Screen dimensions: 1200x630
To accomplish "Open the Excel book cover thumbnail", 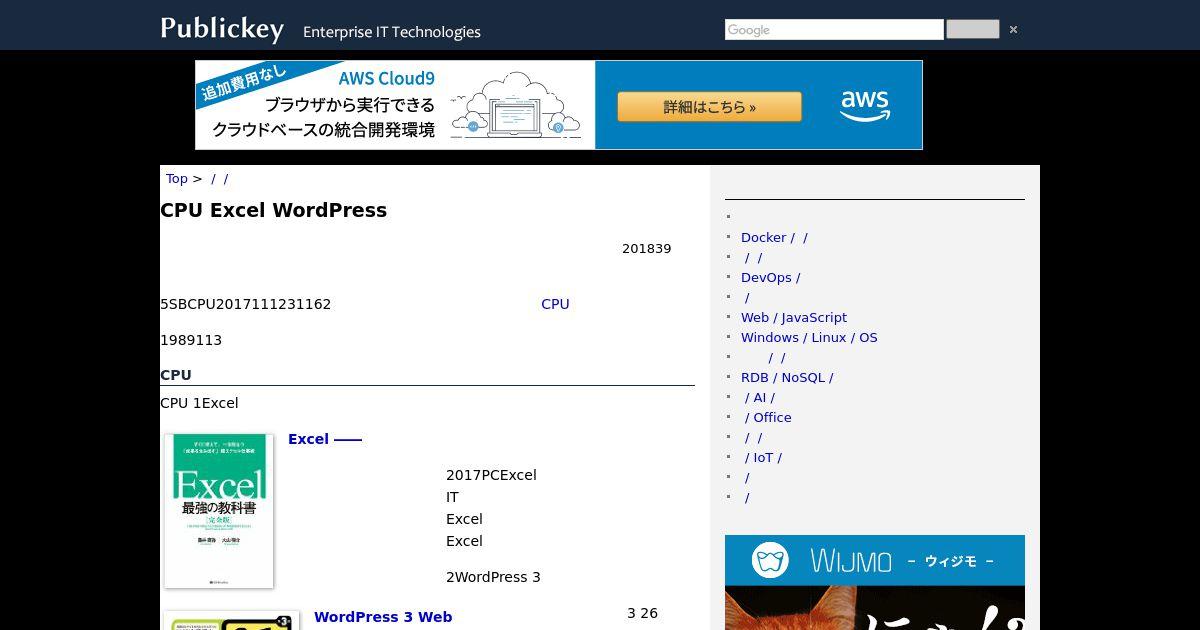I will click(219, 511).
